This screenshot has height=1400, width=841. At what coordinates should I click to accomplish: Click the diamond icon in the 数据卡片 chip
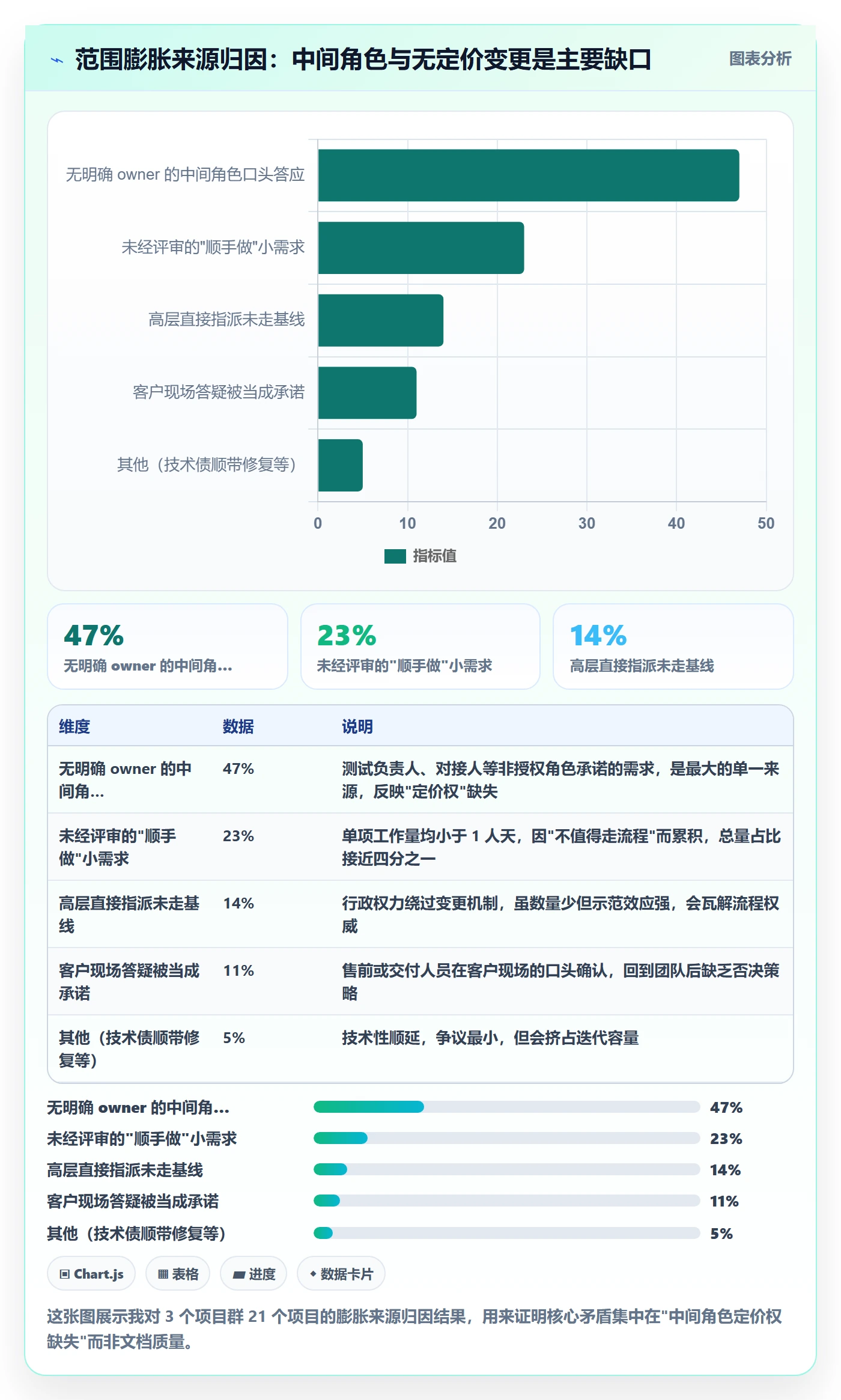click(x=313, y=1274)
